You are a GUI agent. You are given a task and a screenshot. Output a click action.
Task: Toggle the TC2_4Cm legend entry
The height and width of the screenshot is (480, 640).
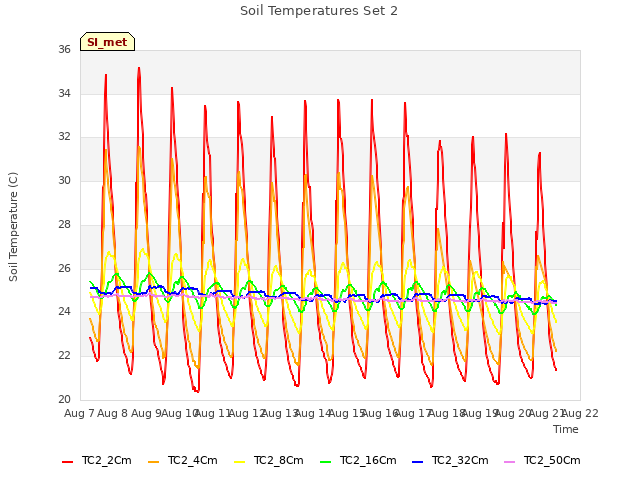(x=182, y=461)
